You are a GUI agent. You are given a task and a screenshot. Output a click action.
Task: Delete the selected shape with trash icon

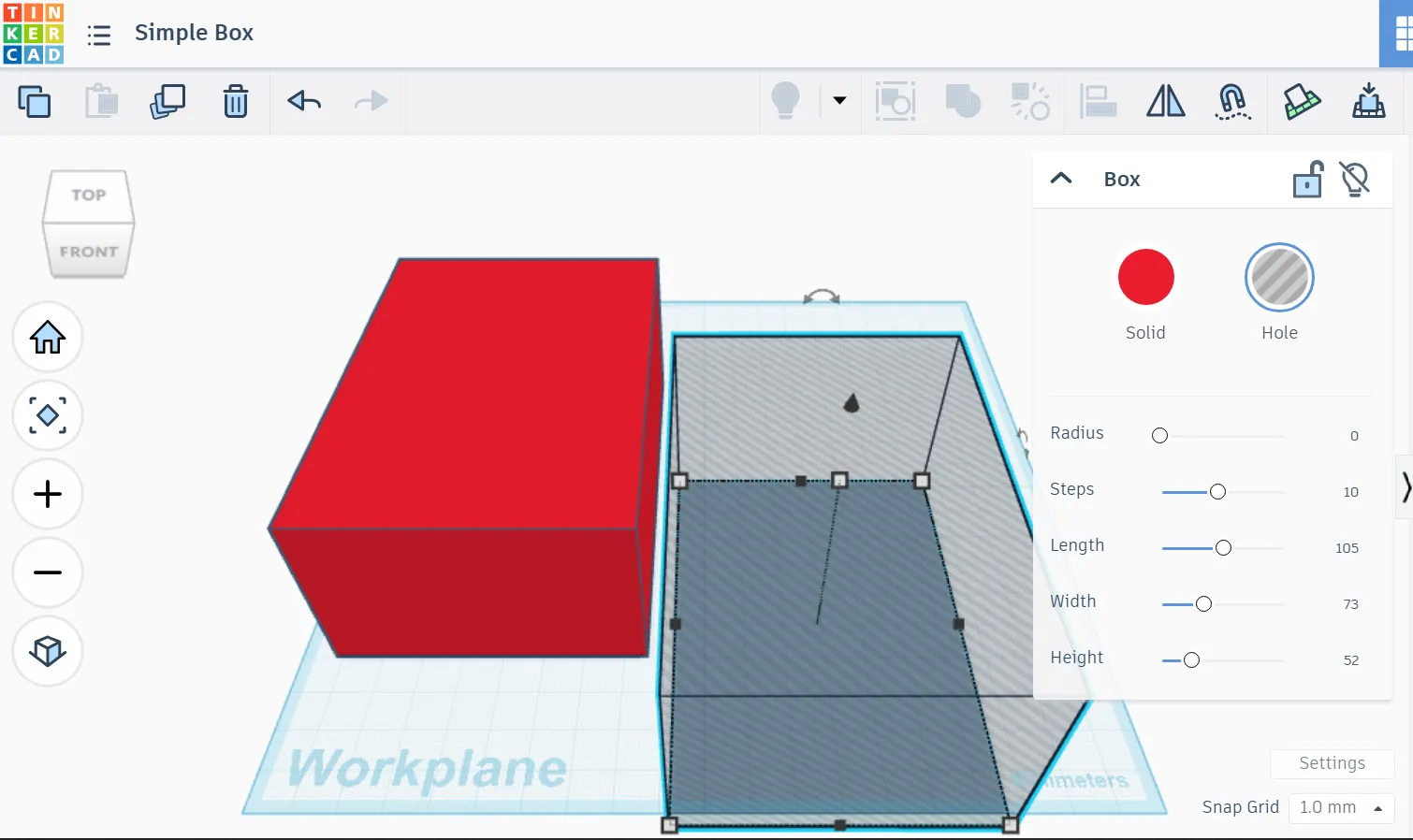[x=236, y=101]
